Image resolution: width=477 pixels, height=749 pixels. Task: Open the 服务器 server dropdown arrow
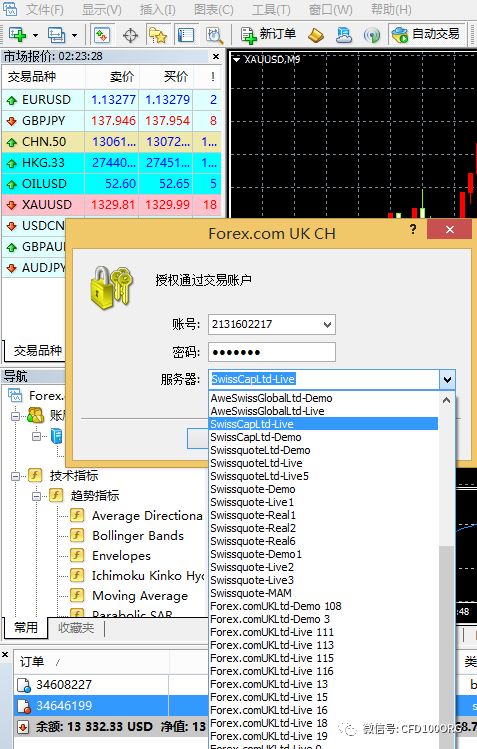(447, 380)
